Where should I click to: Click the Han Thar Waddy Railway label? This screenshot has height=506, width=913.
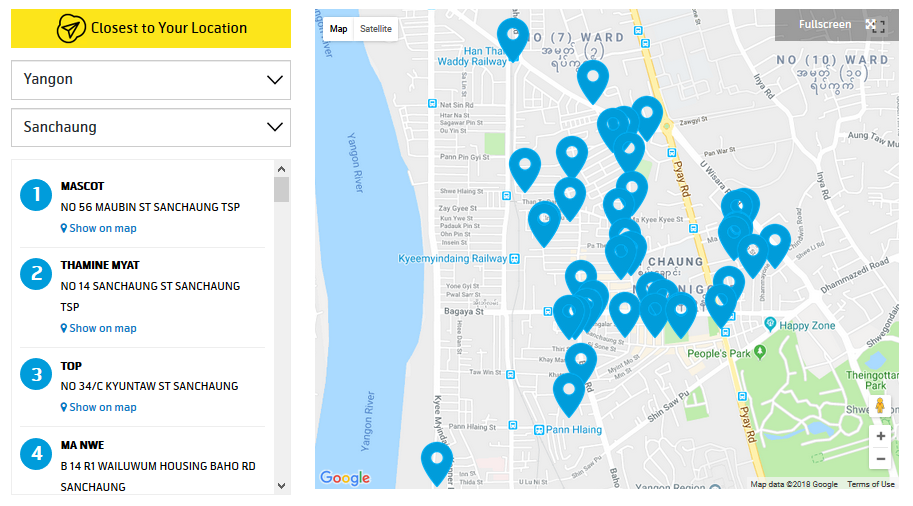472,56
